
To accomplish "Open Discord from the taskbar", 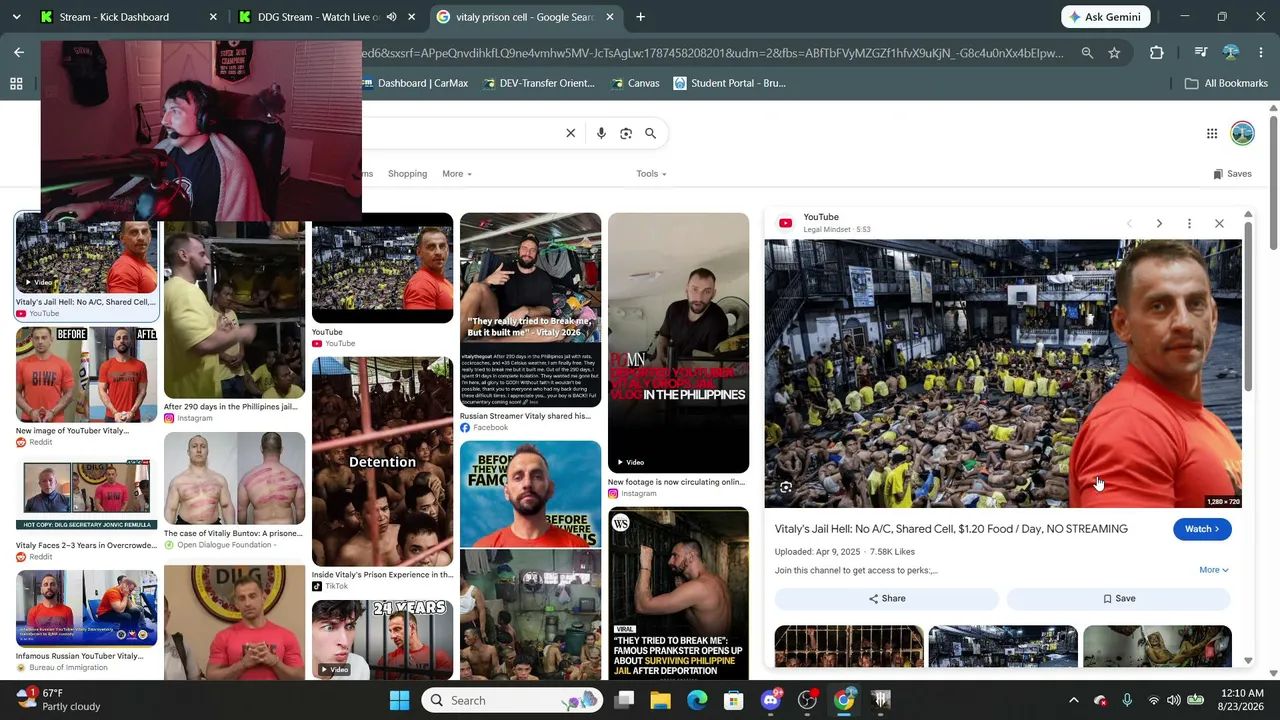I will (x=771, y=700).
